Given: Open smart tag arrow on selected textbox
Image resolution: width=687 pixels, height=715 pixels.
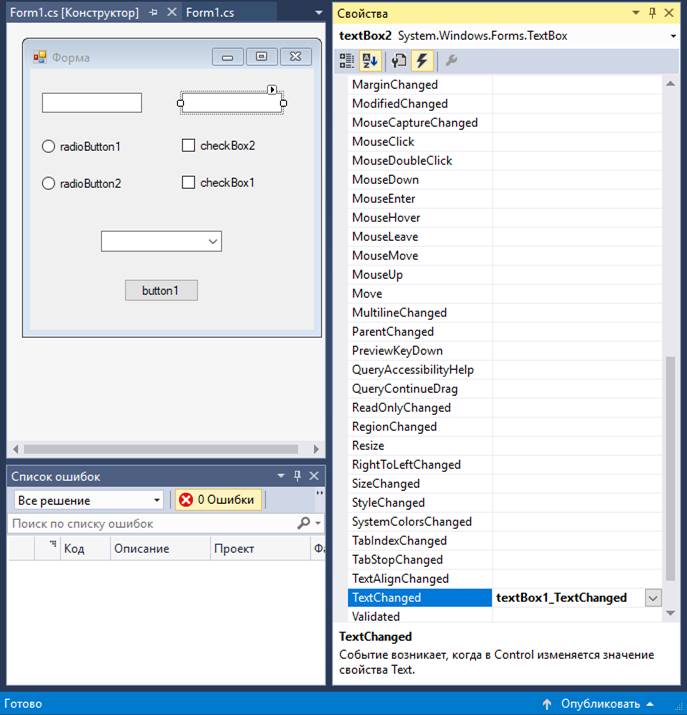Looking at the screenshot, I should [272, 90].
